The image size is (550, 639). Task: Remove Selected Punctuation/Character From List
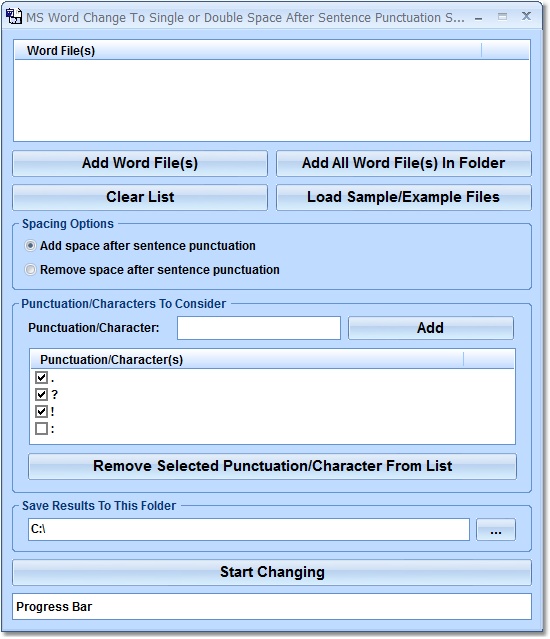272,466
